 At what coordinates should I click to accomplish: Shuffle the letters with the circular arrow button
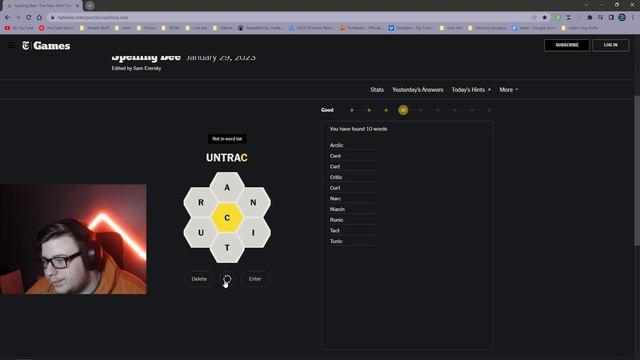pyautogui.click(x=227, y=279)
